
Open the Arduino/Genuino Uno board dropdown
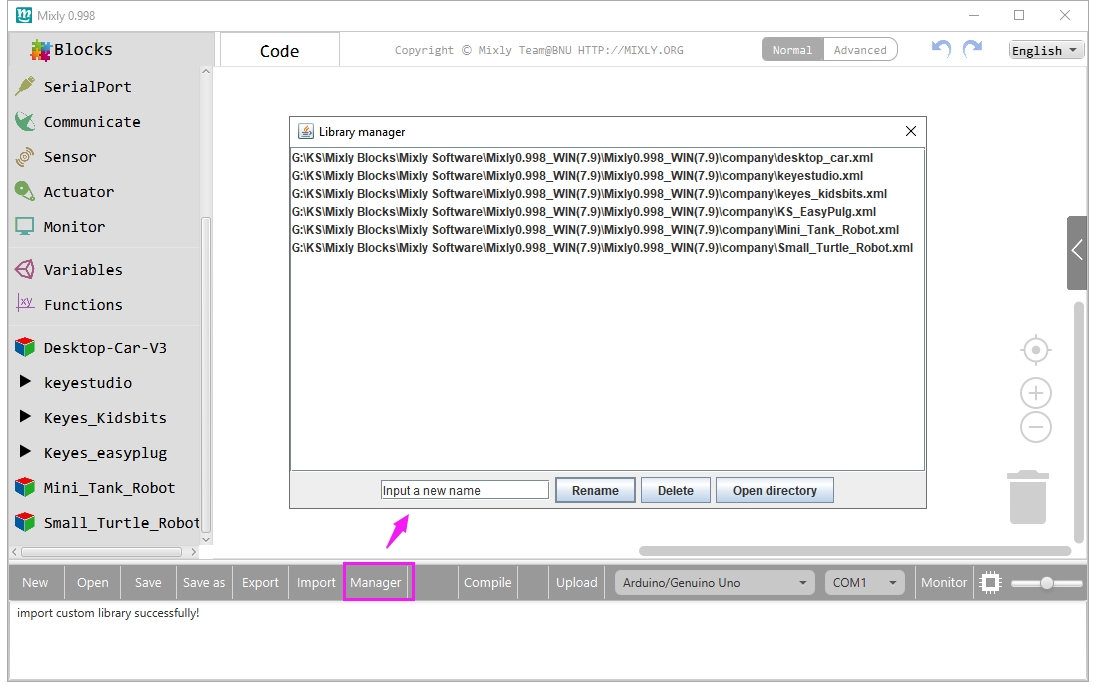pyautogui.click(x=714, y=583)
